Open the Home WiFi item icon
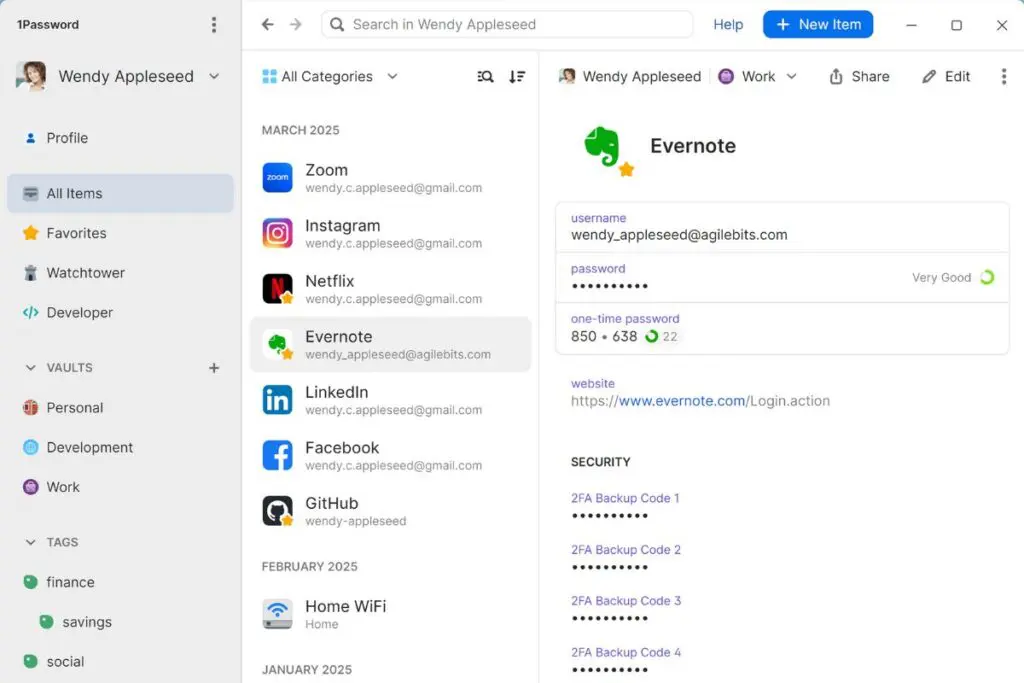This screenshot has width=1024, height=683. [x=278, y=614]
